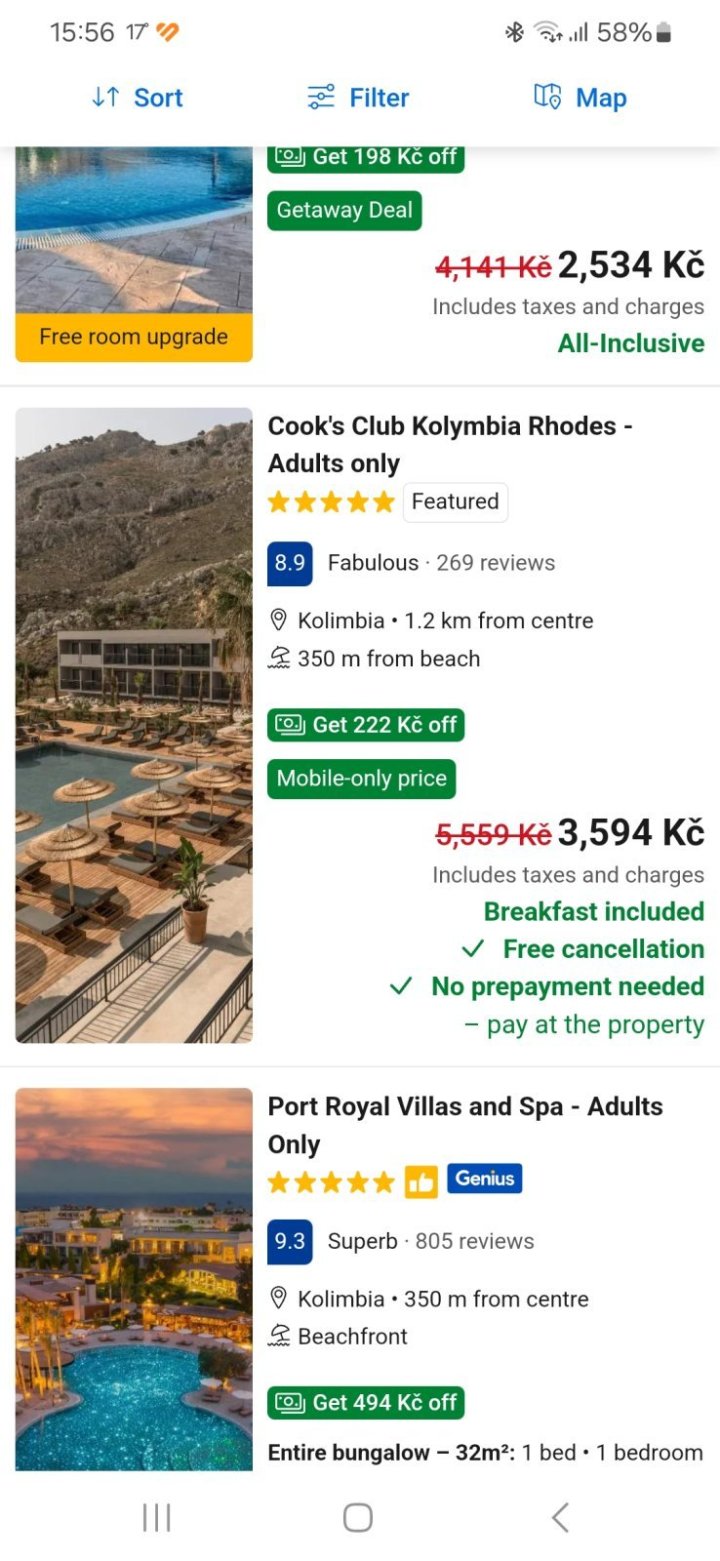This screenshot has width=720, height=1561.
Task: Tap the Sort arrows icon
Action: 106,97
